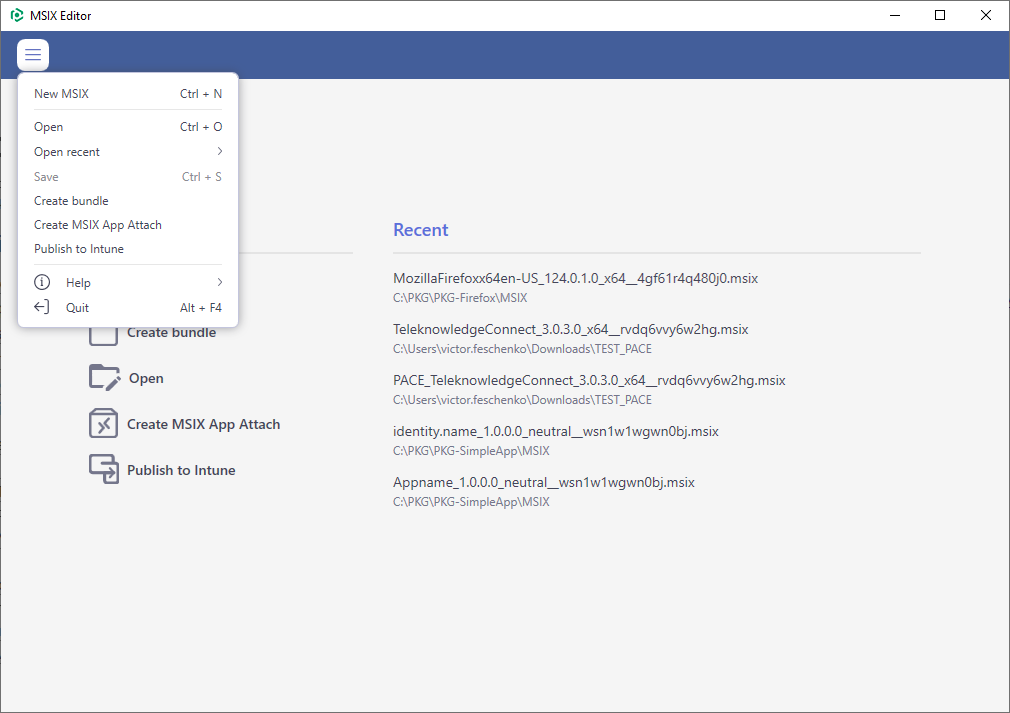Viewport: 1010px width, 713px height.
Task: Toggle the hamburger menu button
Action: point(33,55)
